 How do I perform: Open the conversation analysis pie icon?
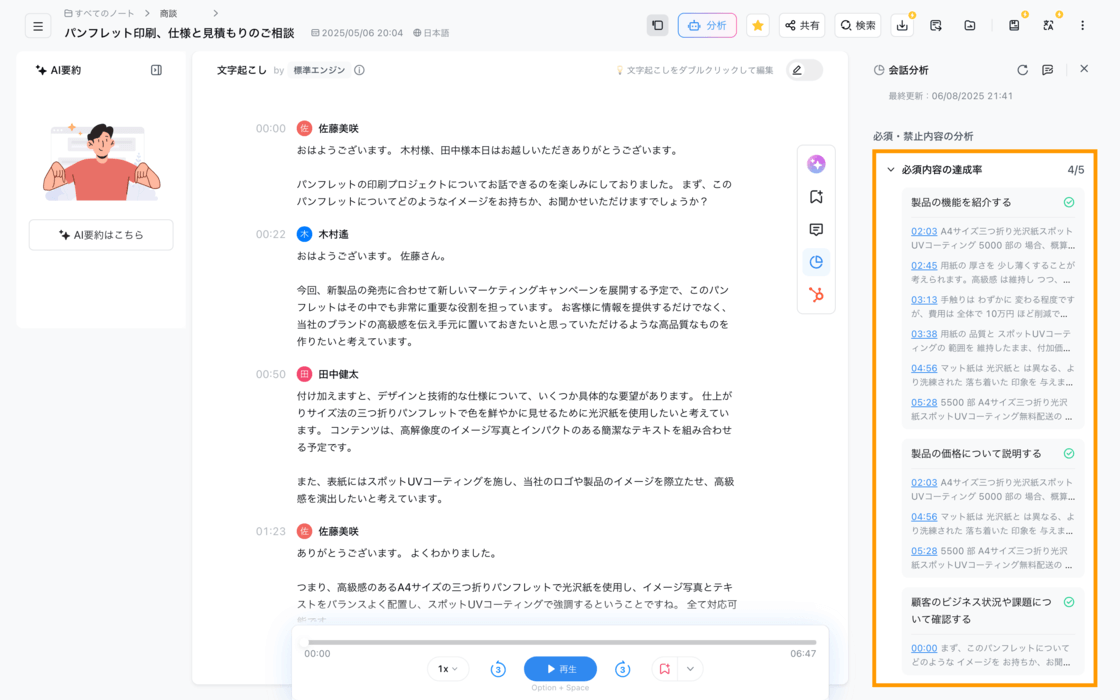816,262
